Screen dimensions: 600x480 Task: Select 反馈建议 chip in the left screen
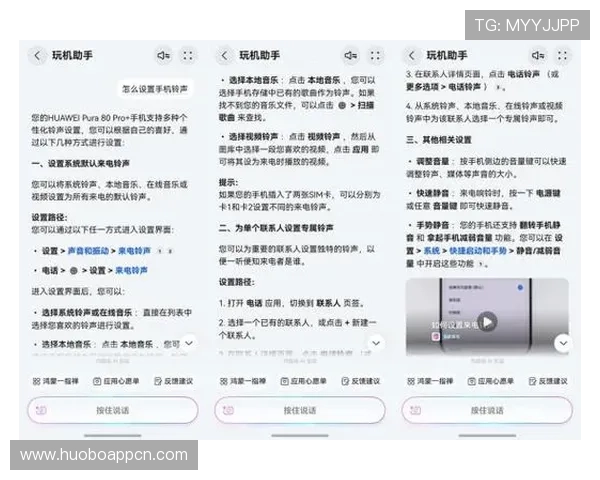click(x=173, y=381)
